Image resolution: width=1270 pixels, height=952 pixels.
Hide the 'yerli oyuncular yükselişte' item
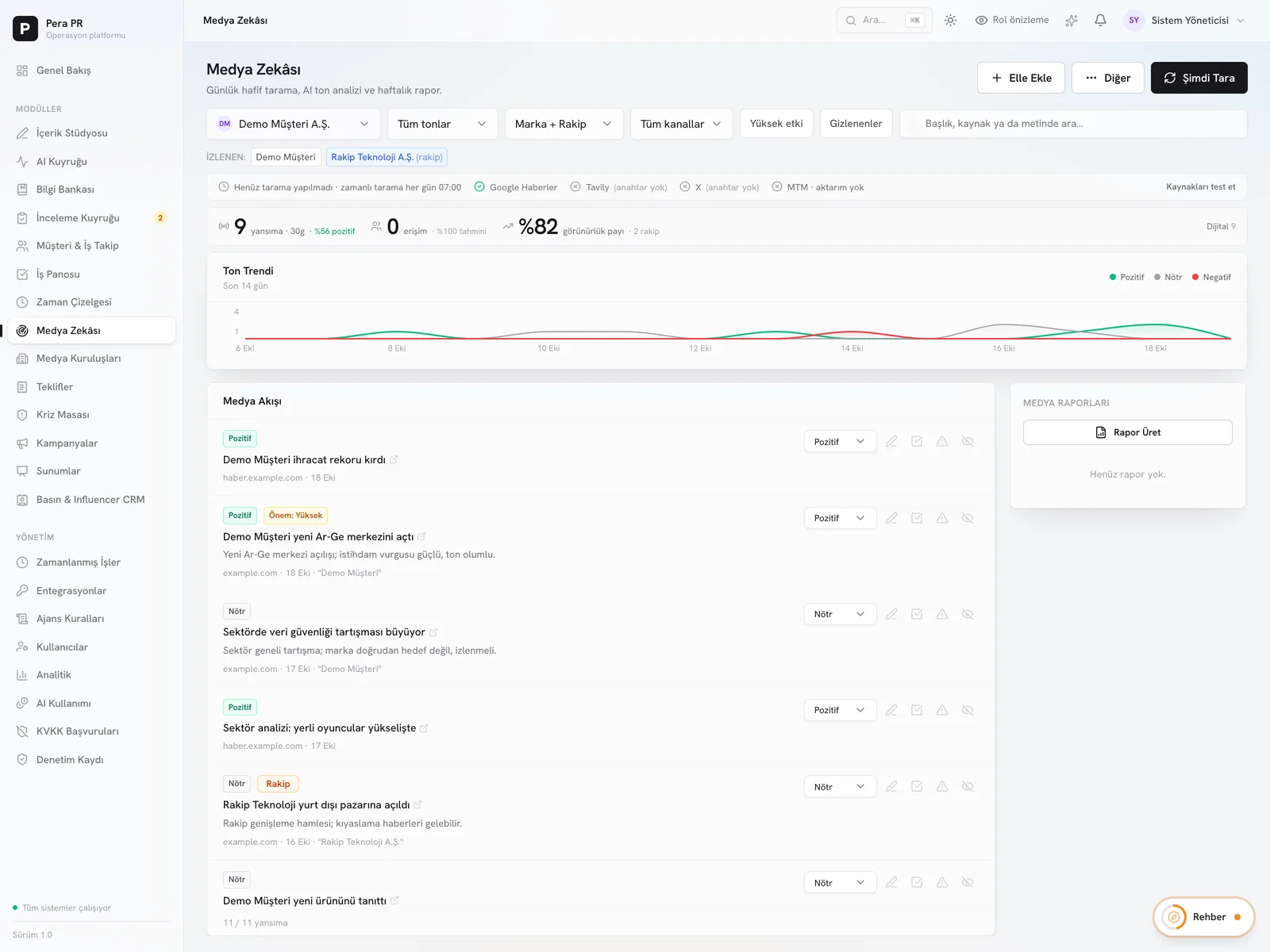coord(968,710)
